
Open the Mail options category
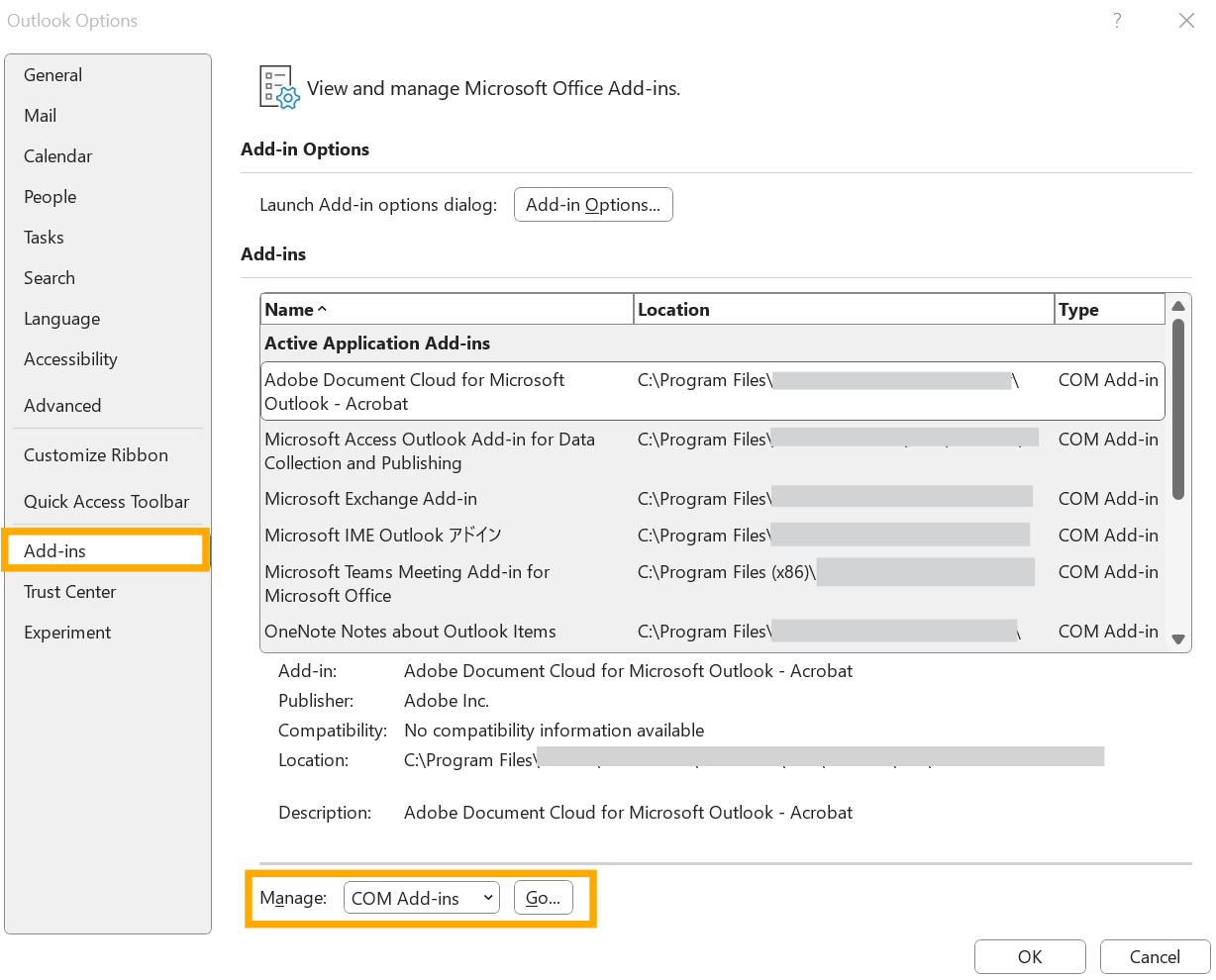point(108,116)
